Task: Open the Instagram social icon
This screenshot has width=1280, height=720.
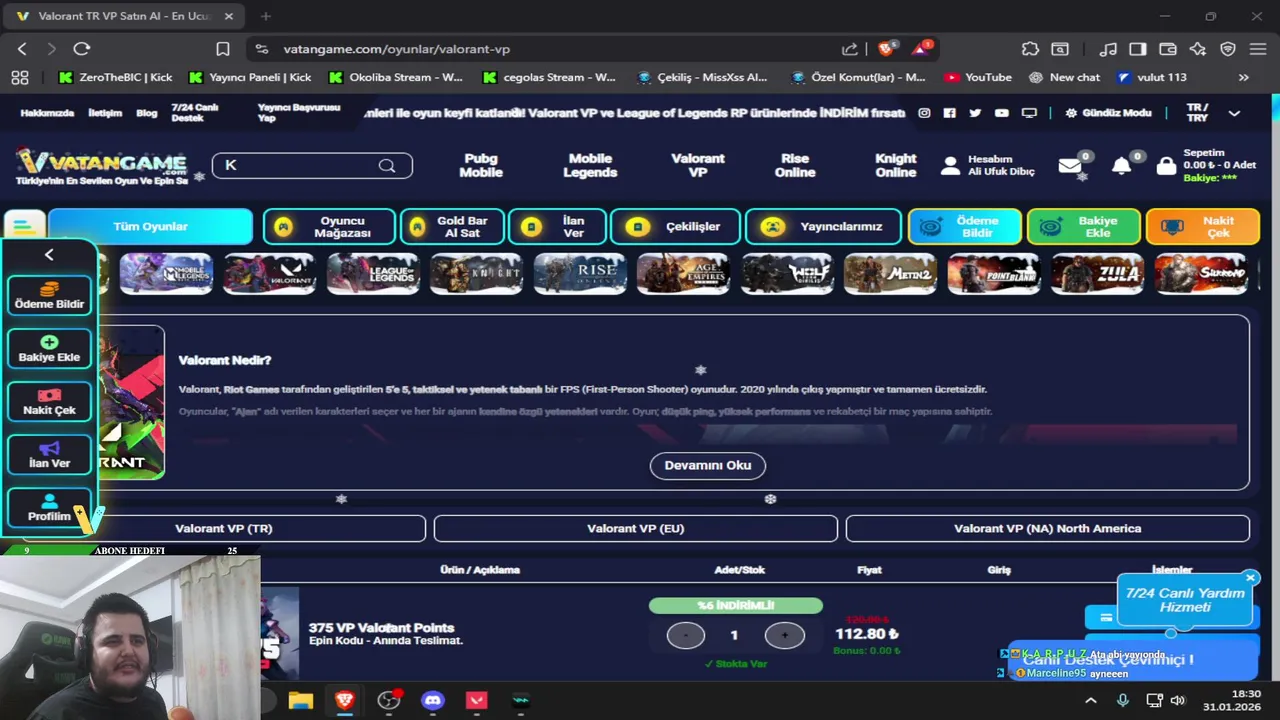Action: click(x=924, y=113)
